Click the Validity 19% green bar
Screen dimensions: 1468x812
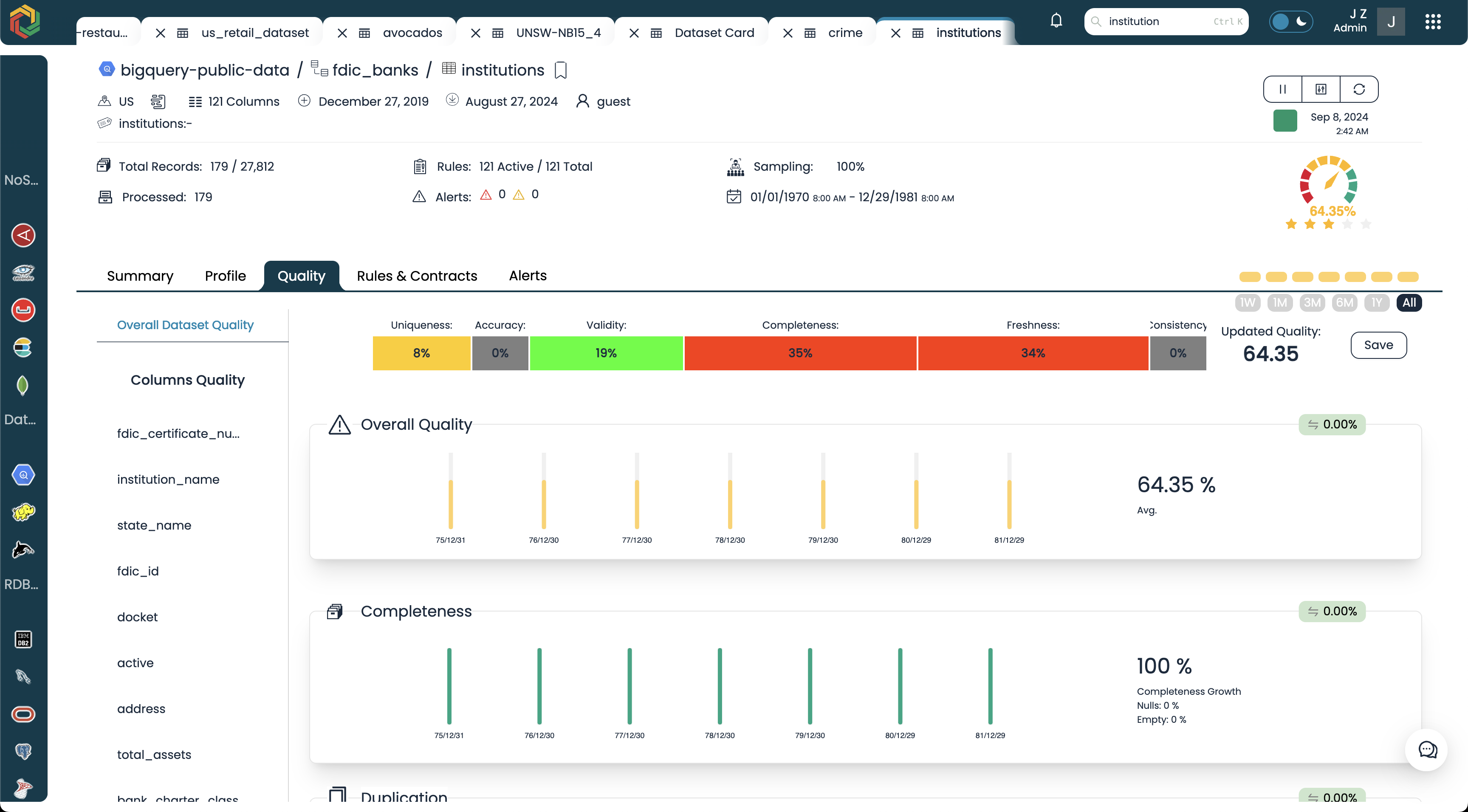pos(606,353)
